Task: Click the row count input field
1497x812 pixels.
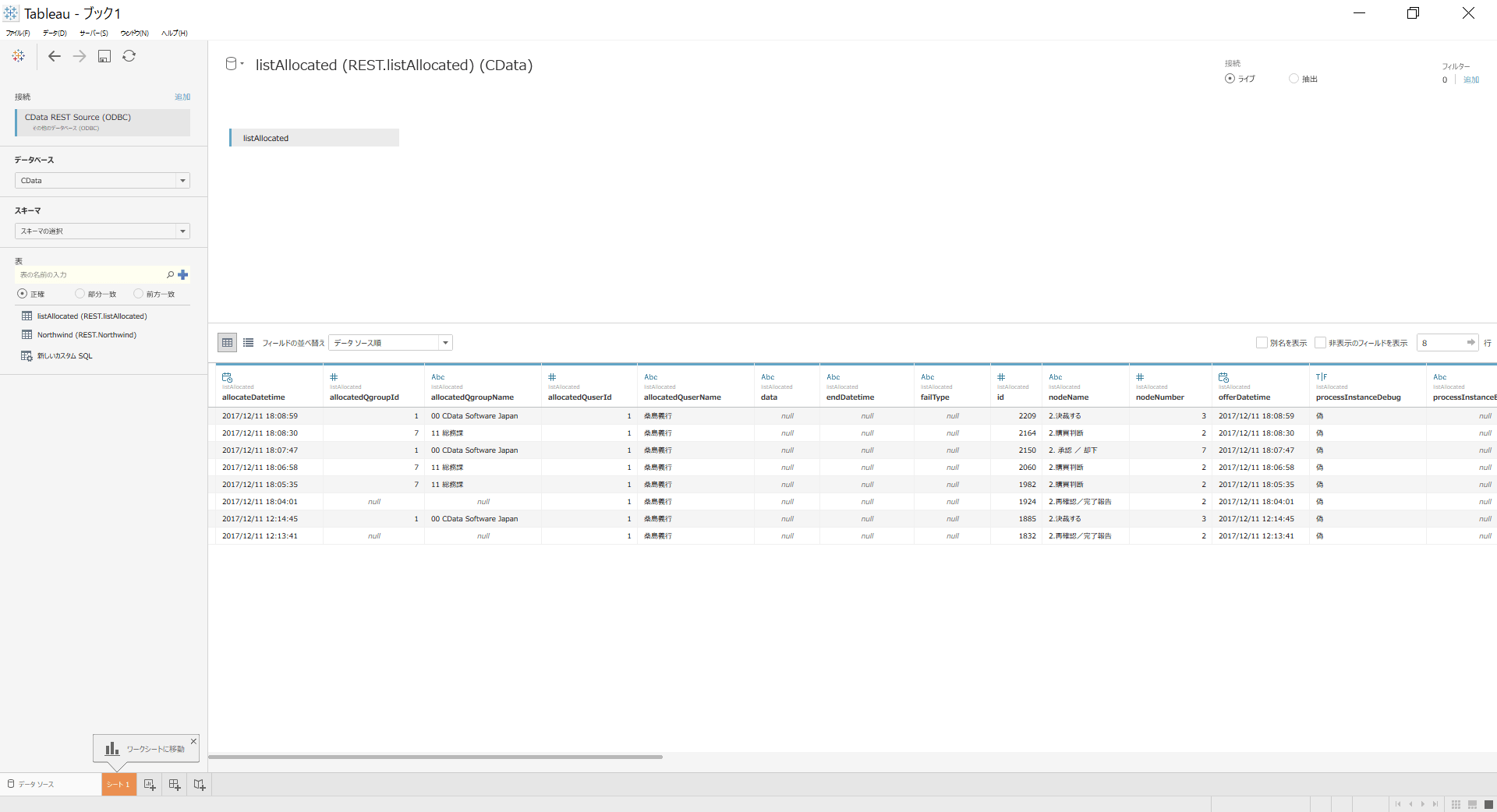Action: 1440,343
